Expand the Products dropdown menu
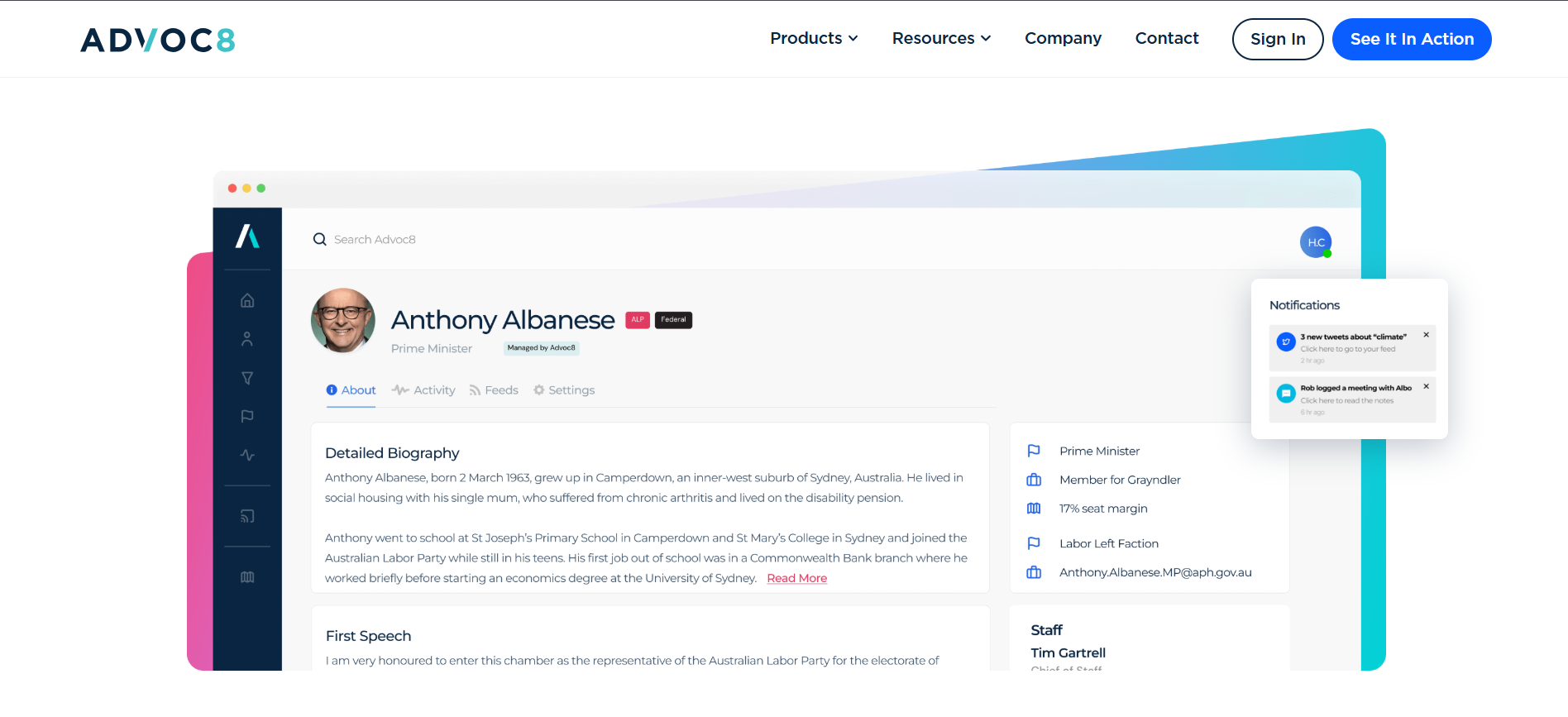This screenshot has width=1568, height=717. (814, 38)
